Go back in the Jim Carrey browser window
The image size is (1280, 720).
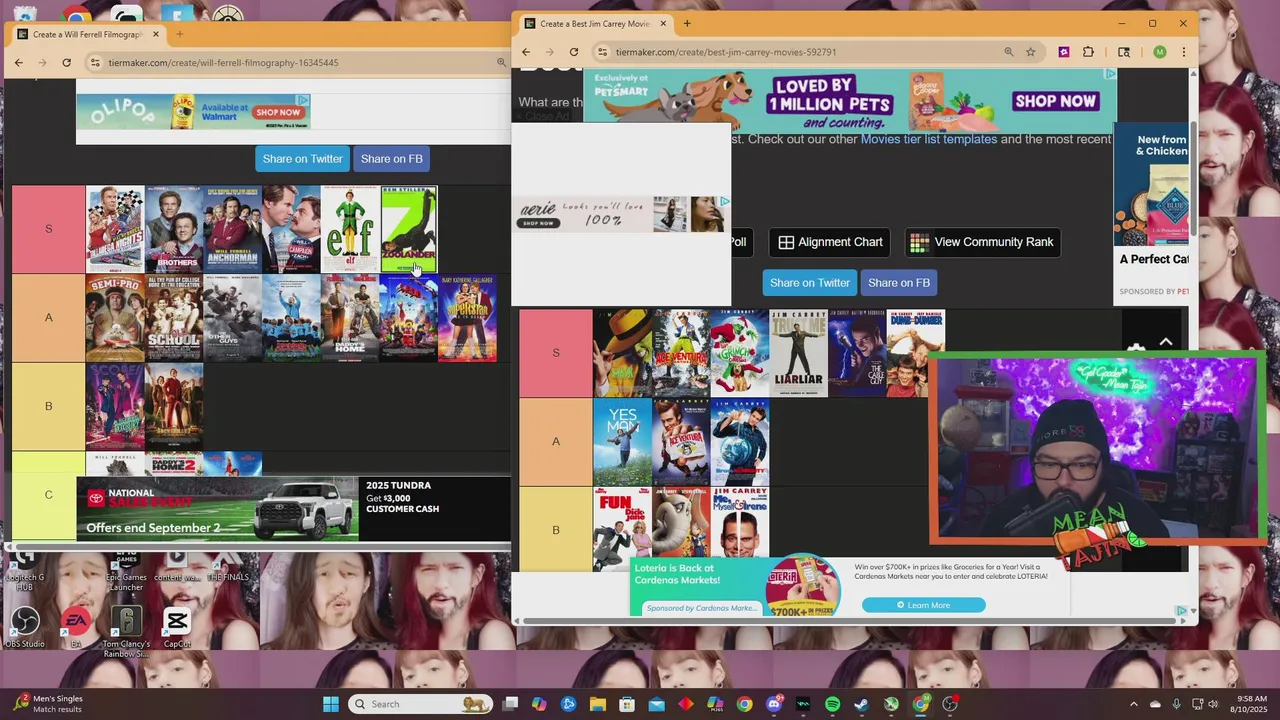click(x=526, y=52)
